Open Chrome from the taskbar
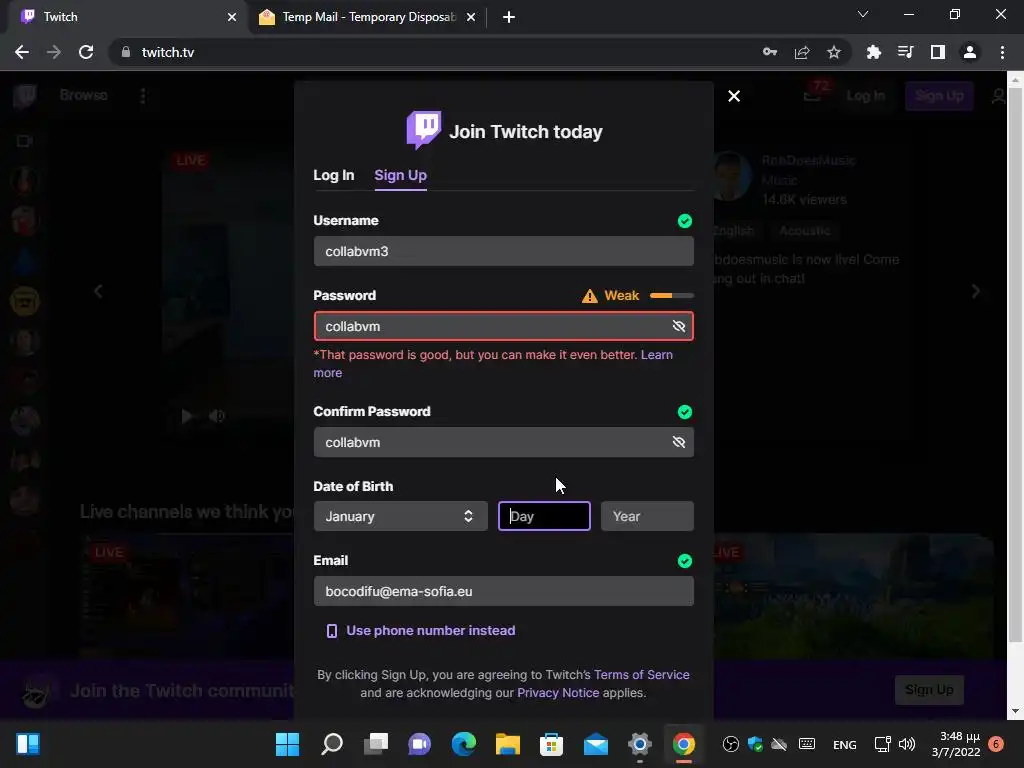The width and height of the screenshot is (1024, 768). point(684,744)
